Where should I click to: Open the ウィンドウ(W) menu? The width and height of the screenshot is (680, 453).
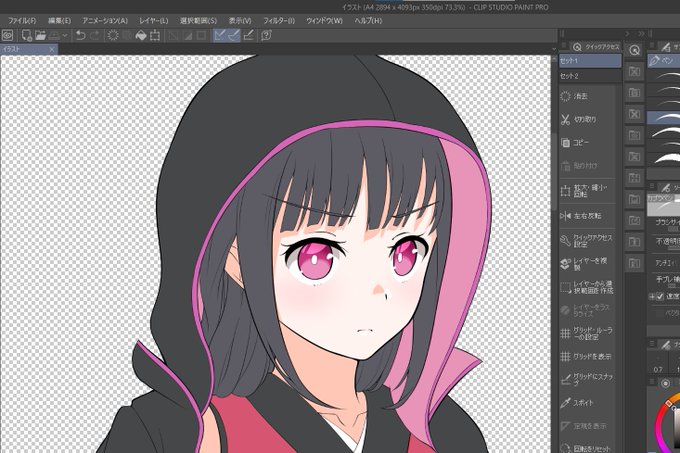click(324, 20)
